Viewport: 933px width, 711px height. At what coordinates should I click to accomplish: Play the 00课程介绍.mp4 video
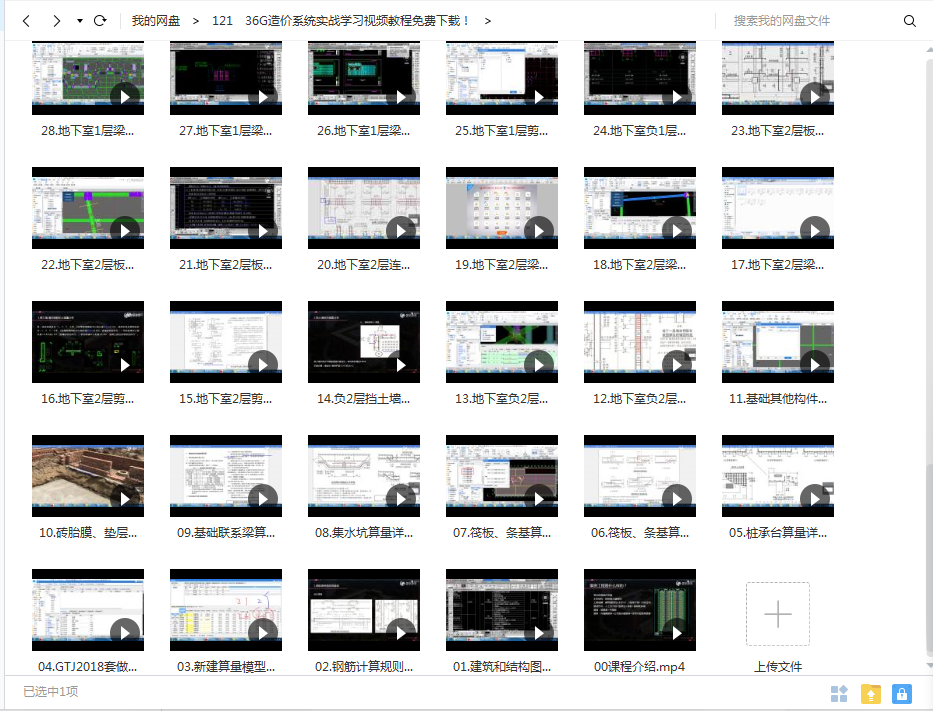(x=640, y=610)
